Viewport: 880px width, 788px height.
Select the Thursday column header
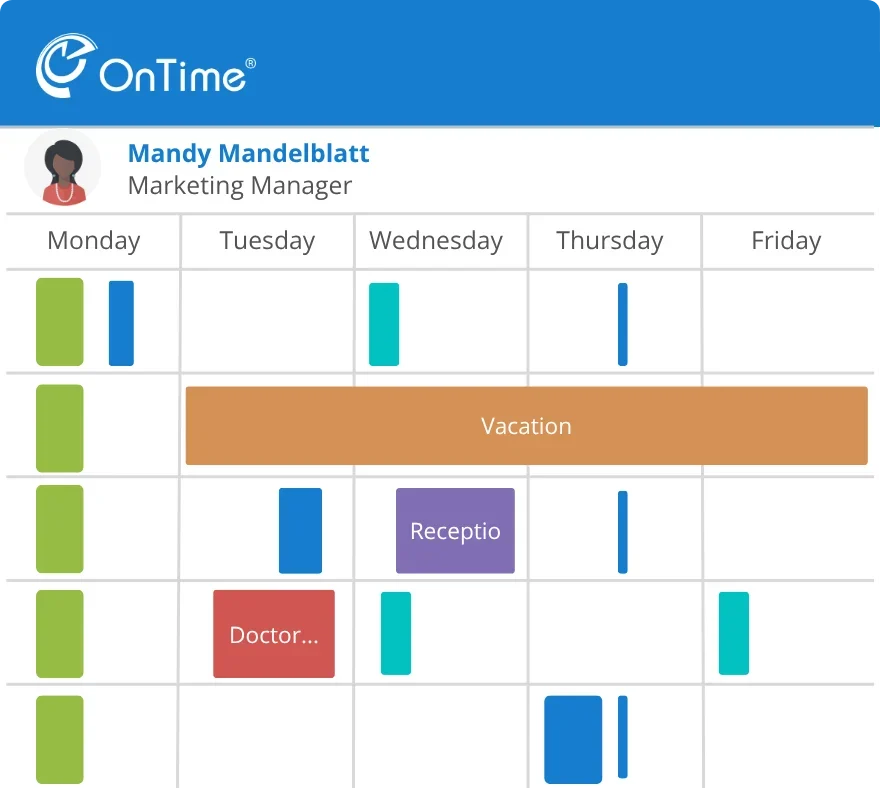609,241
